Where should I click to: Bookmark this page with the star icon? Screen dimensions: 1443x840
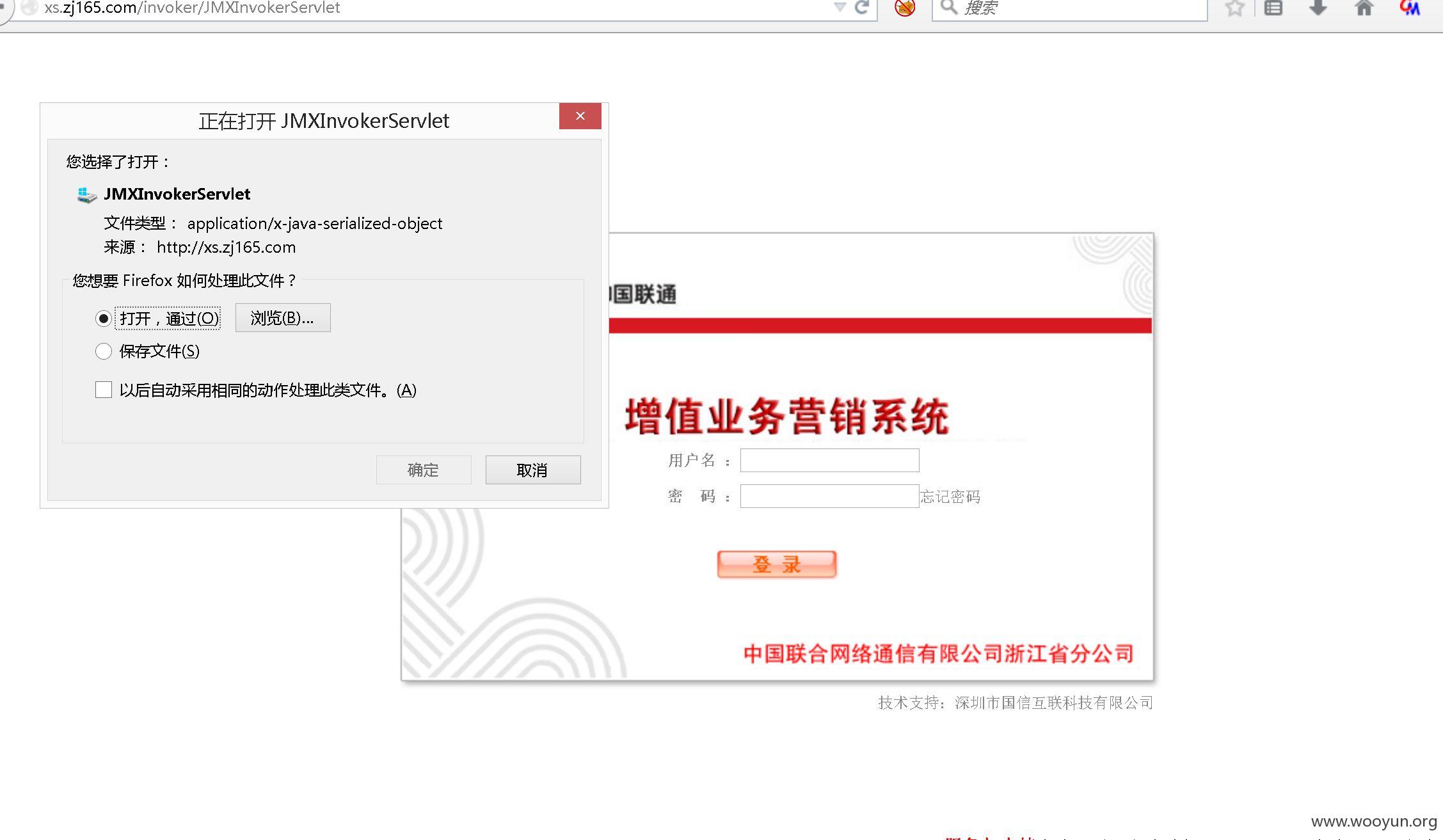click(1234, 8)
